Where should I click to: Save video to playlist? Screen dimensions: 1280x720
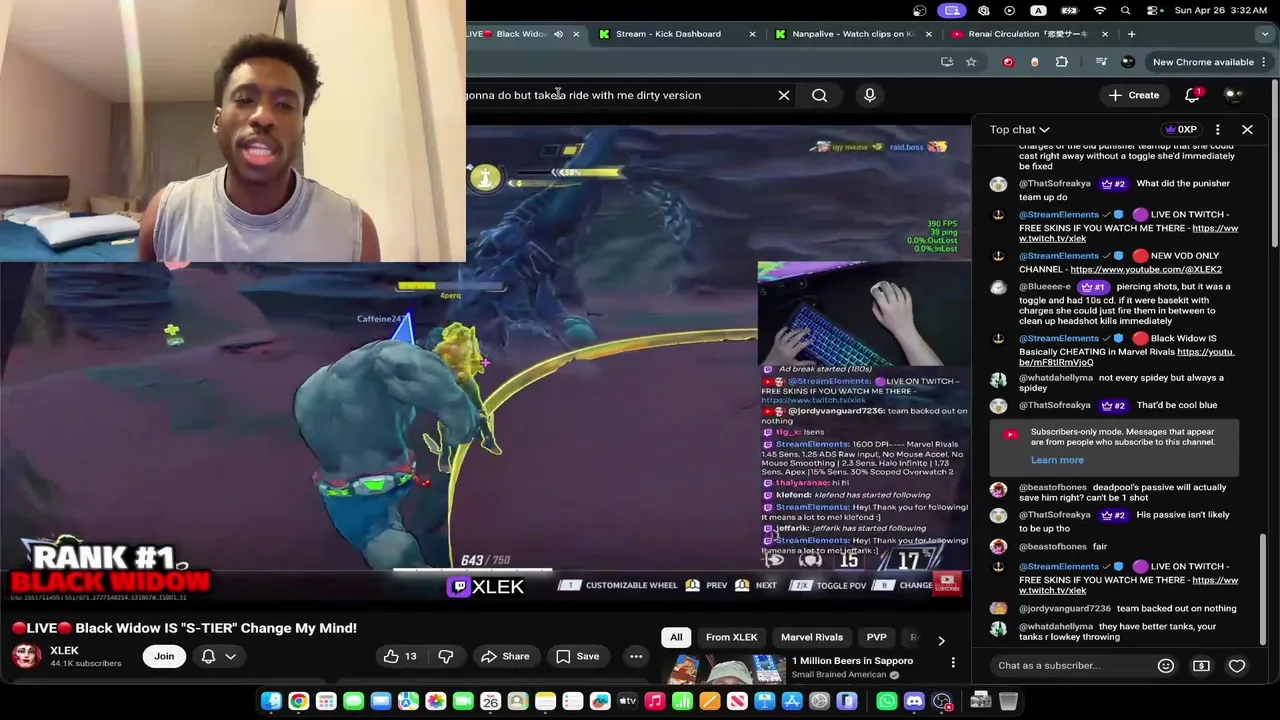coord(578,656)
